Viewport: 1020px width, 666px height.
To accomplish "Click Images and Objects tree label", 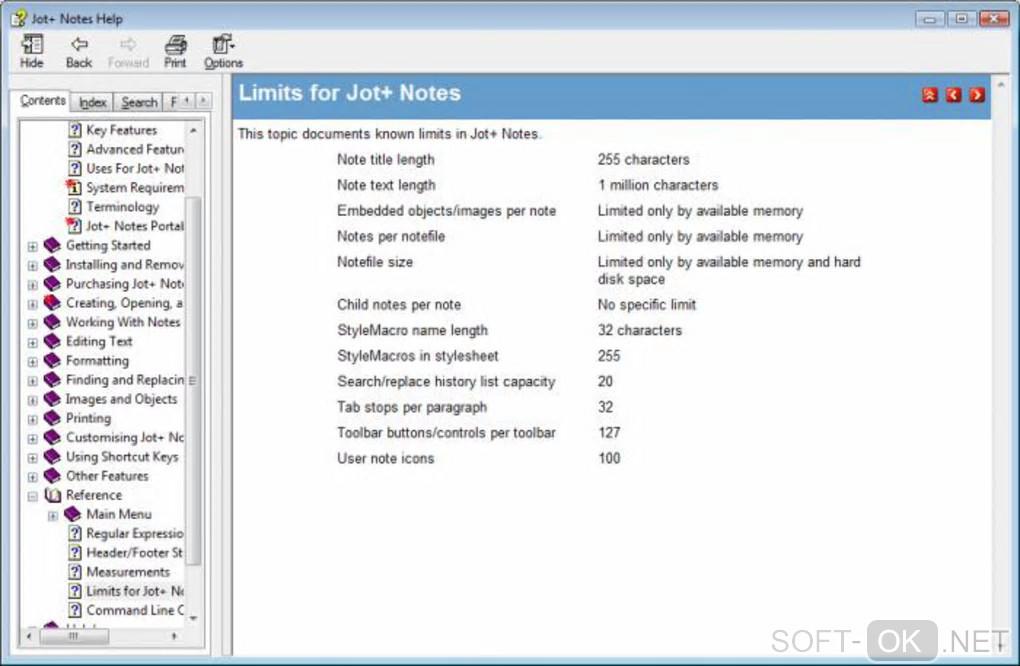I will [121, 399].
